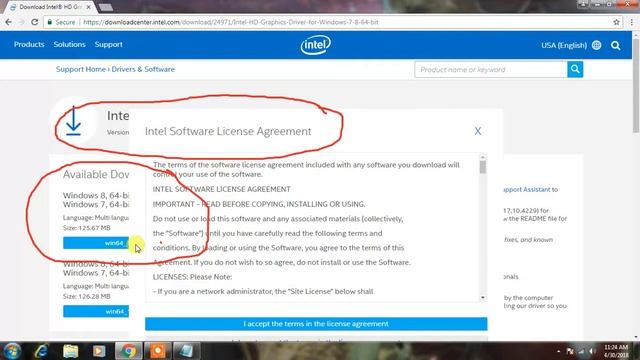Image resolution: width=640 pixels, height=360 pixels.
Task: Bookmark this page with star icon
Action: click(616, 22)
